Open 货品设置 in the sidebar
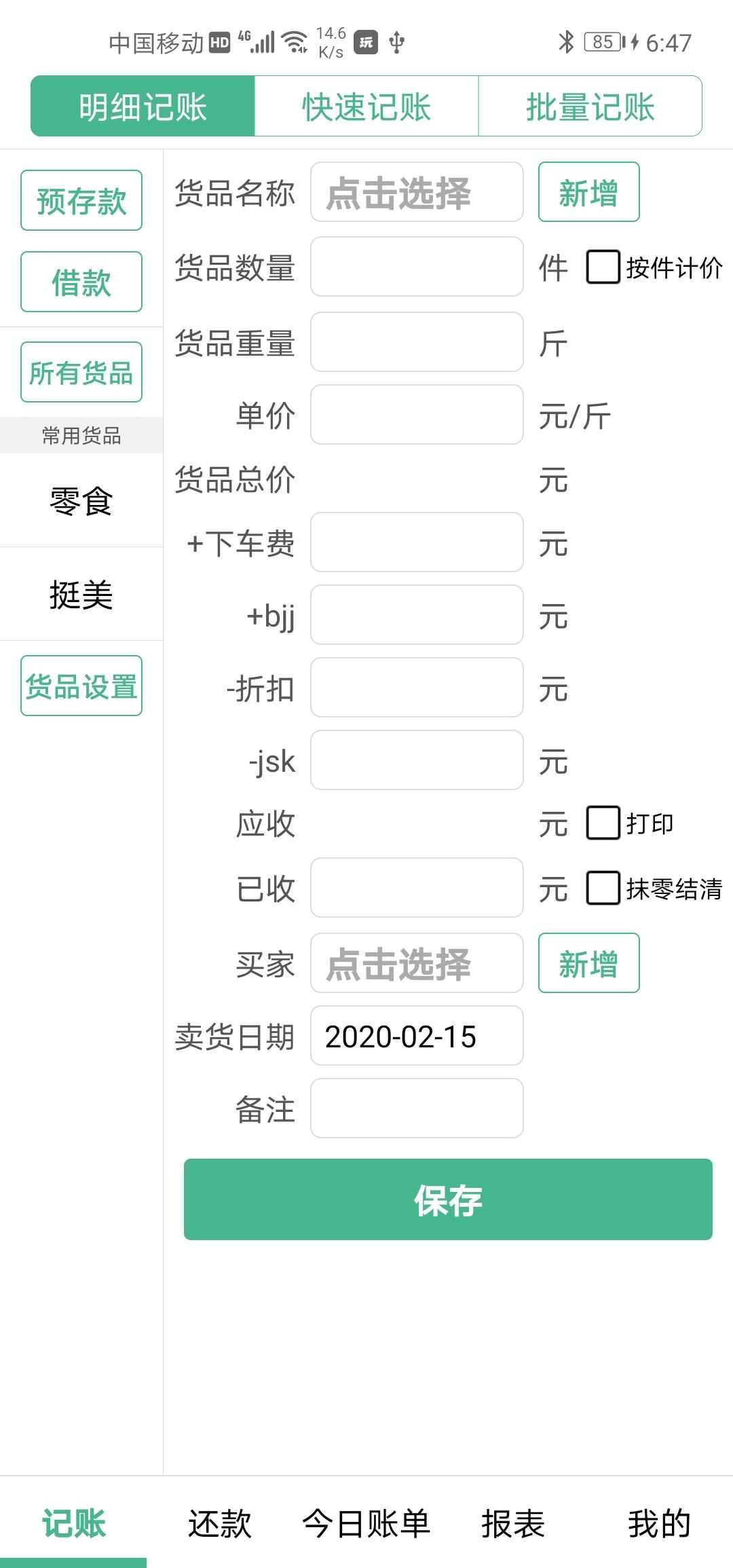 81,686
